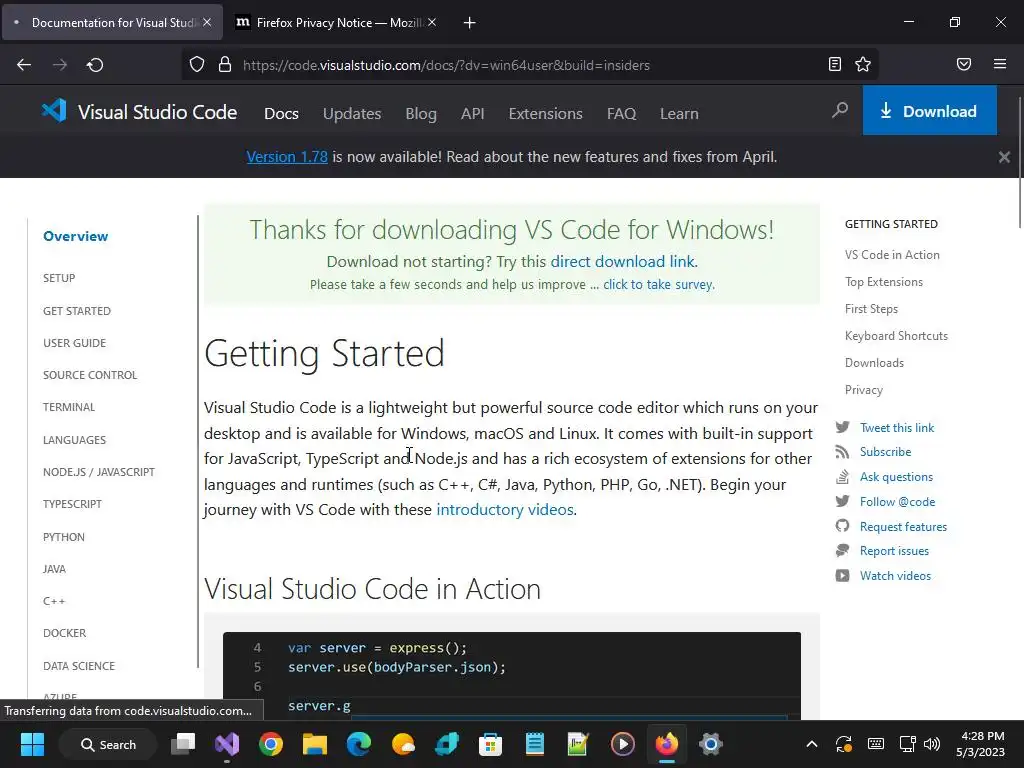Click the GitHub icon beside Request features
This screenshot has height=768, width=1024.
tap(842, 526)
